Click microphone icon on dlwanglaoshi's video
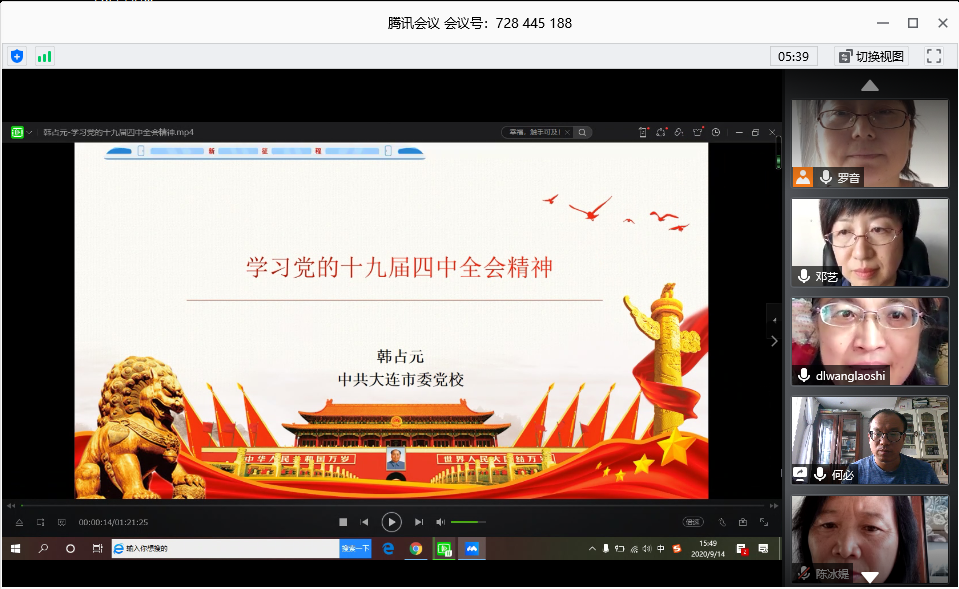 (804, 375)
